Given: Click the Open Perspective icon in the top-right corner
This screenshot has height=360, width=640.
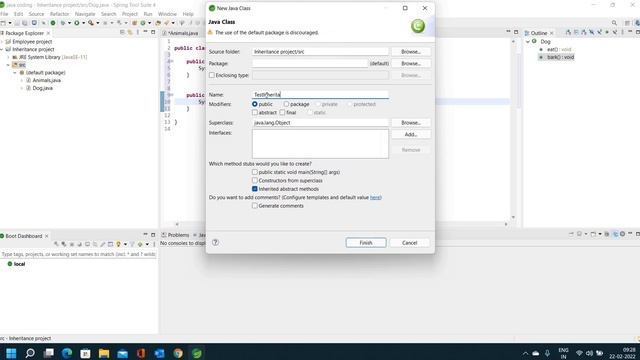Looking at the screenshot, I should pos(627,23).
